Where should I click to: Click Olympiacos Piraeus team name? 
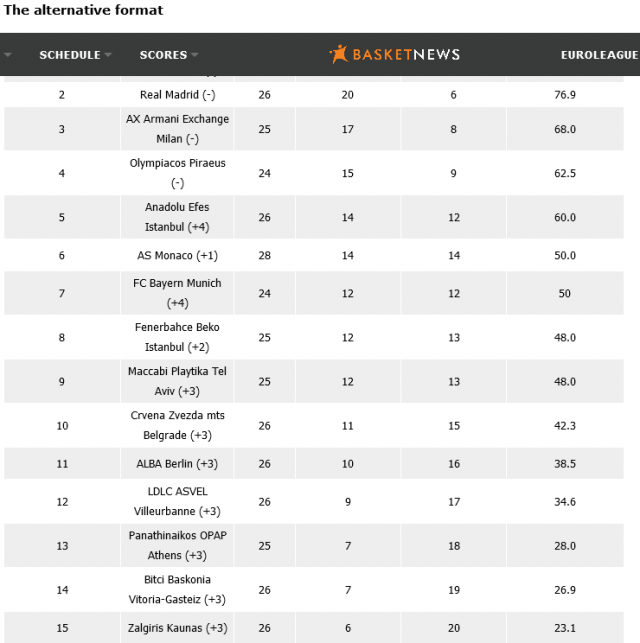pyautogui.click(x=178, y=172)
